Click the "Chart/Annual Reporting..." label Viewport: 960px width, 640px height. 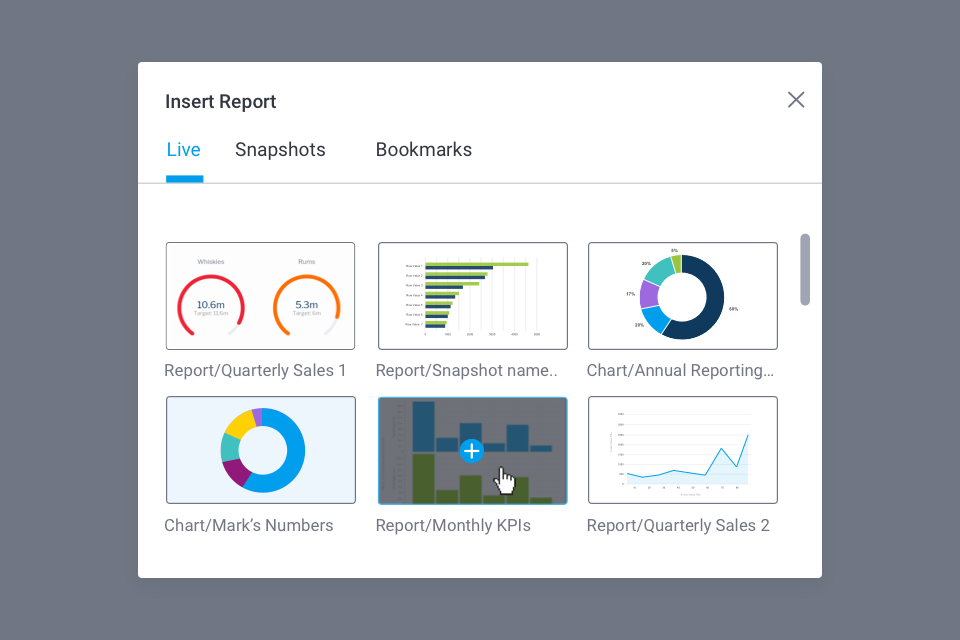[680, 371]
